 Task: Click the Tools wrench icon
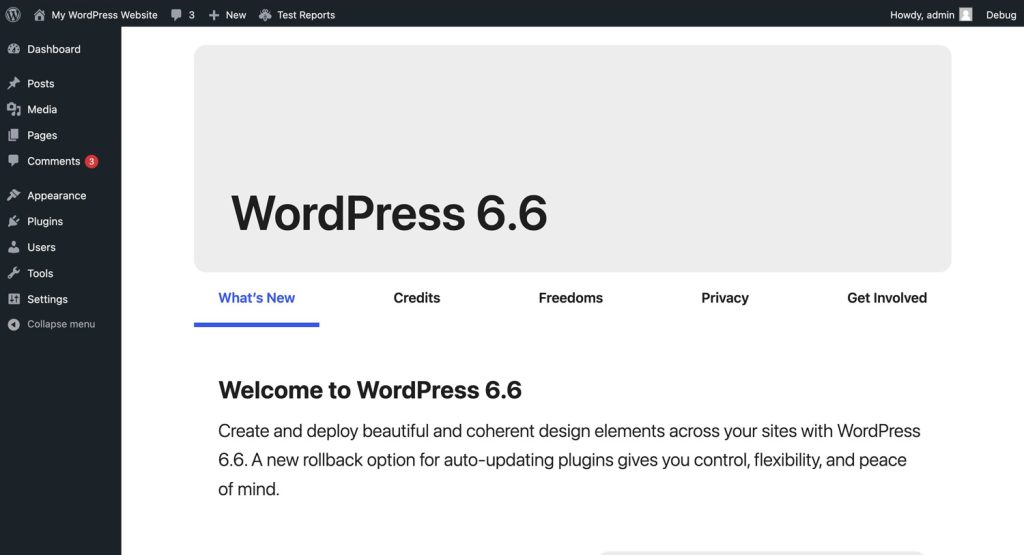coord(14,273)
